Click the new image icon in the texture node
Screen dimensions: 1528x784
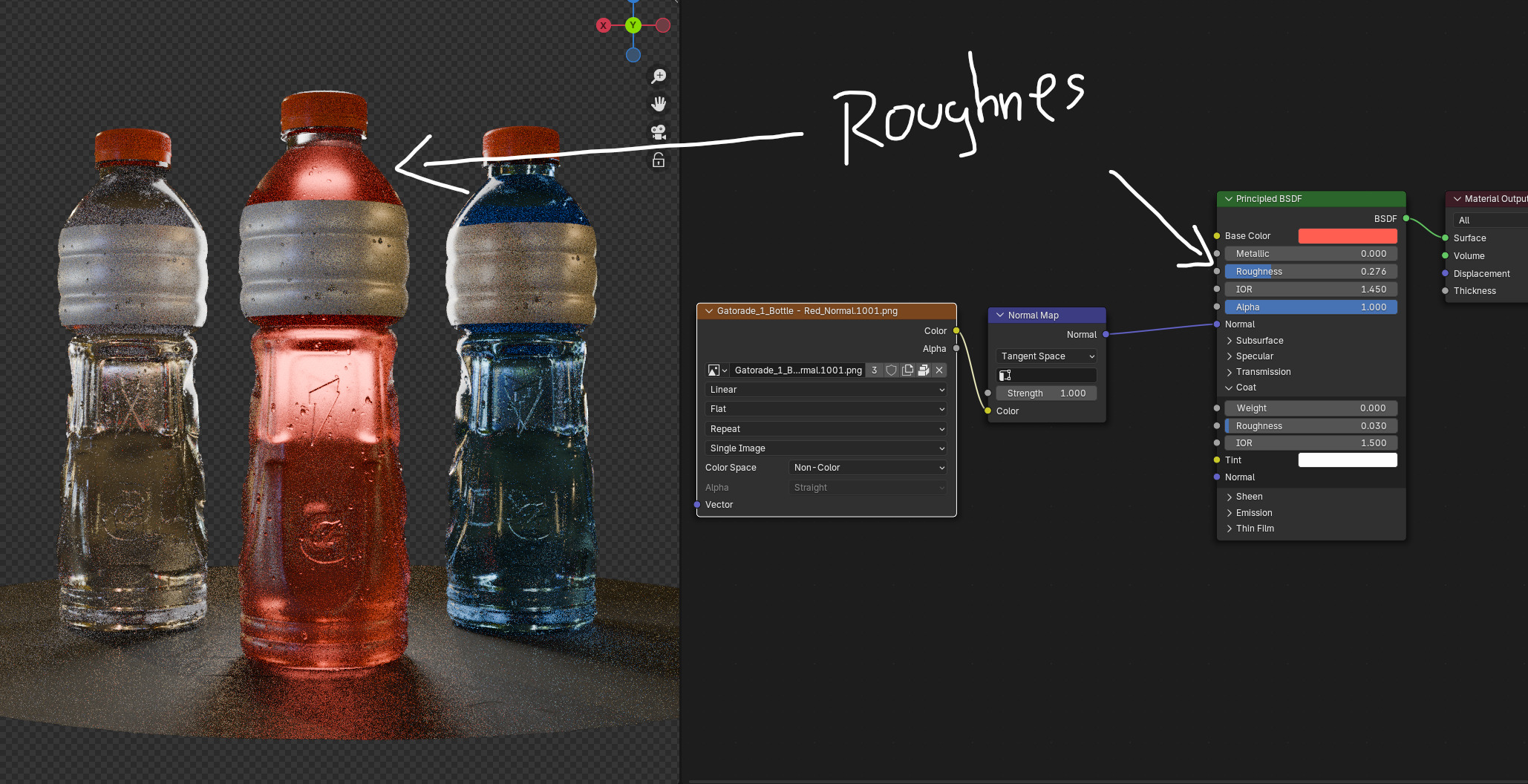(x=907, y=370)
